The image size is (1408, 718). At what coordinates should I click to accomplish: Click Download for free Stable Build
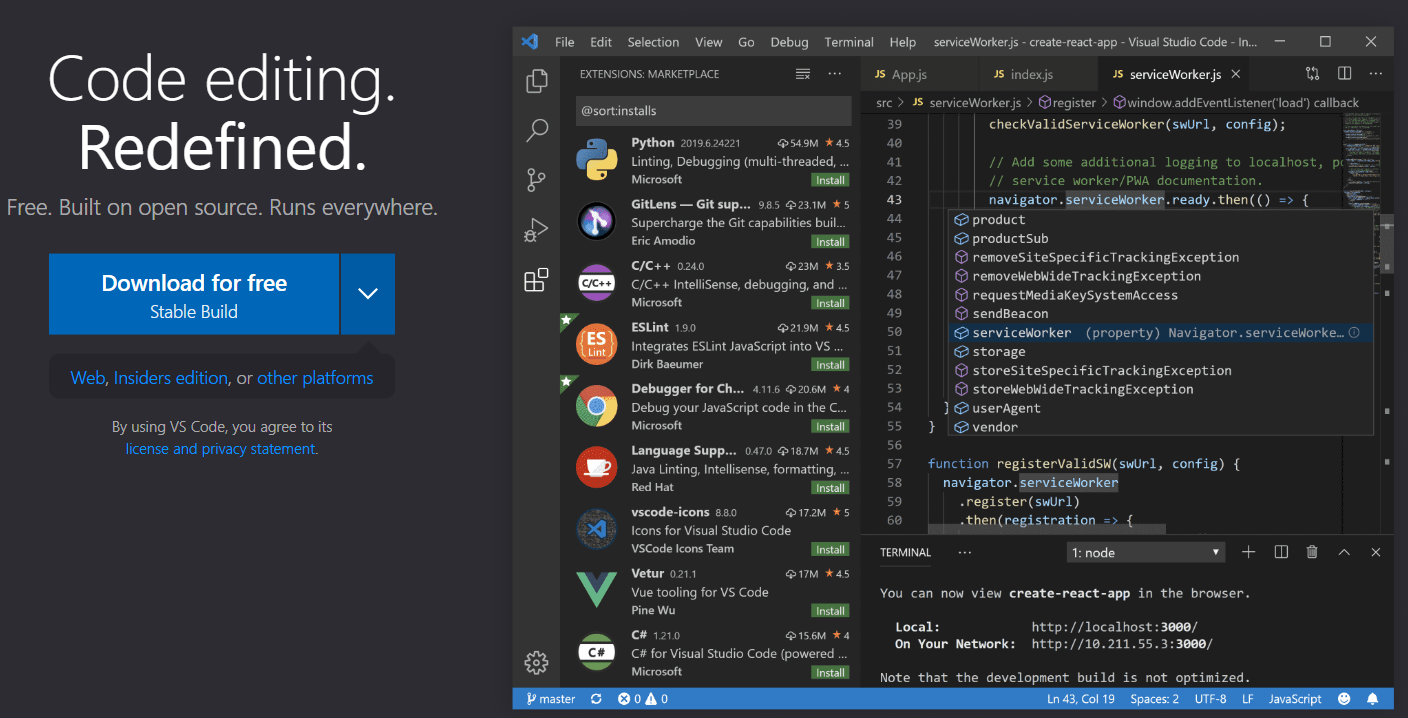coord(194,294)
